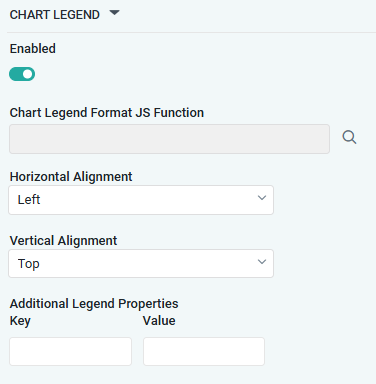Click the Vertical Alignment label
This screenshot has width=376, height=384.
click(63, 241)
